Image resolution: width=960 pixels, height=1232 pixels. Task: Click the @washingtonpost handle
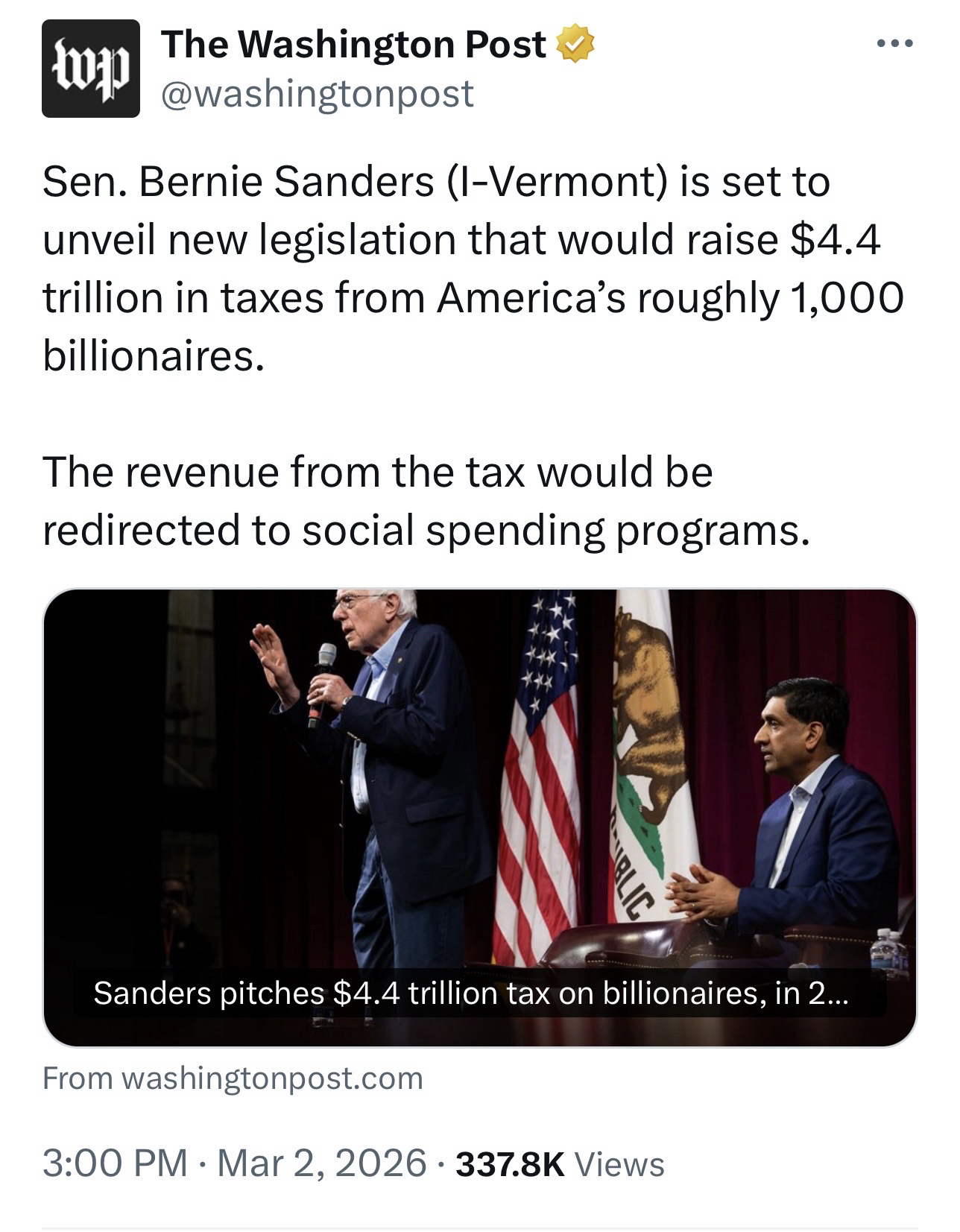point(318,94)
